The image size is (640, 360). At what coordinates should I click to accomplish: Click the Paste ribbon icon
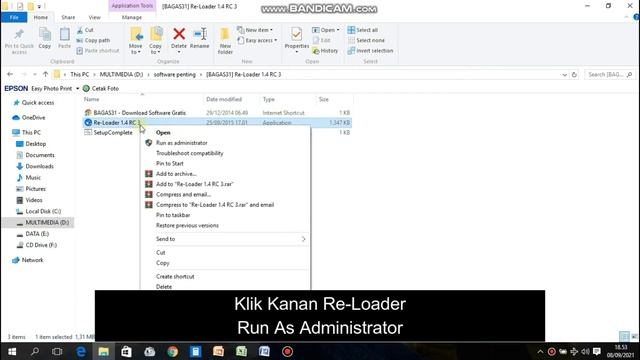64,38
